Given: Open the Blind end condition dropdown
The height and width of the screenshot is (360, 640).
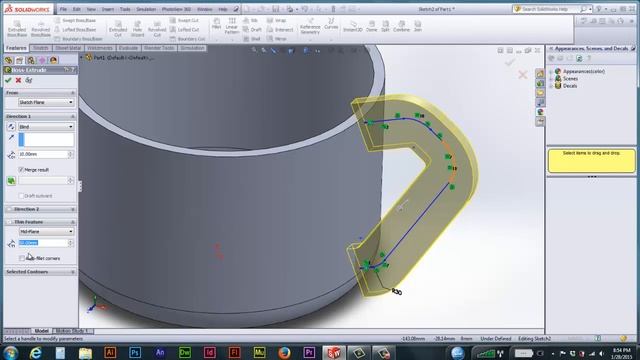Looking at the screenshot, I should point(46,127).
